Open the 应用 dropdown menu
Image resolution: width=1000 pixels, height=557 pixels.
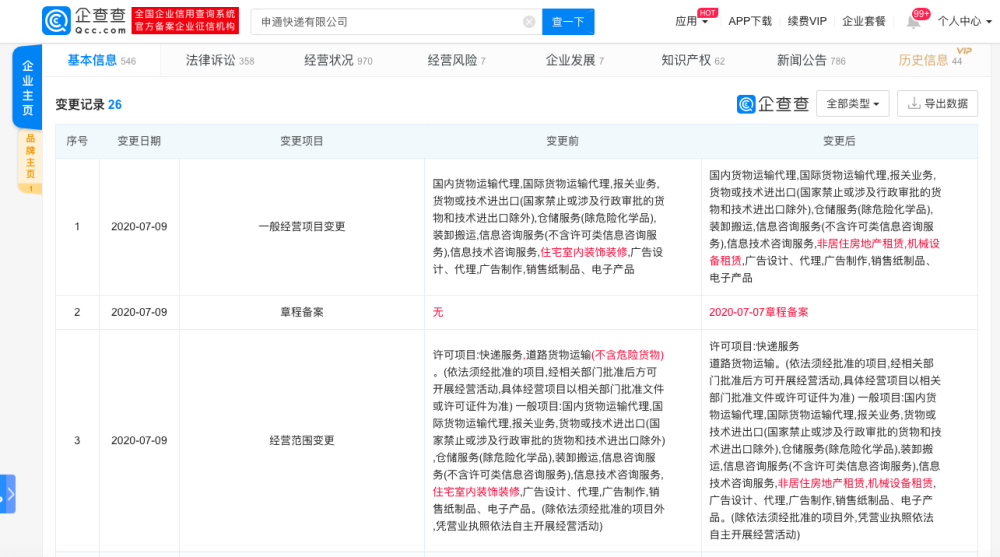(x=691, y=22)
